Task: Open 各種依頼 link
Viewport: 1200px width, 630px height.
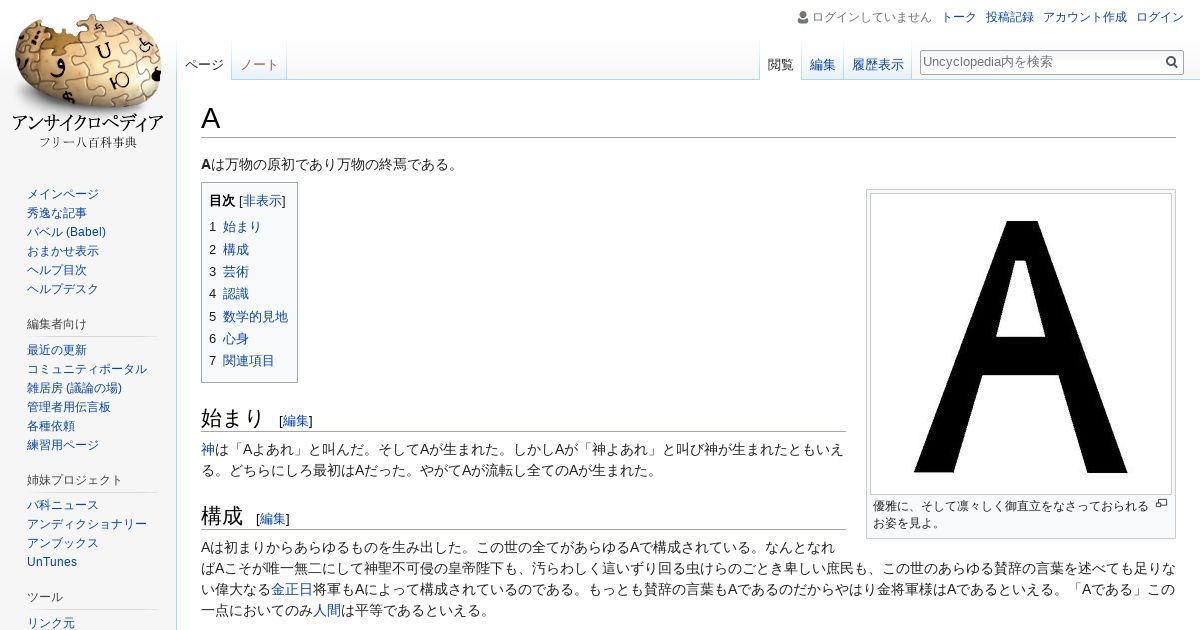Action: tap(51, 426)
